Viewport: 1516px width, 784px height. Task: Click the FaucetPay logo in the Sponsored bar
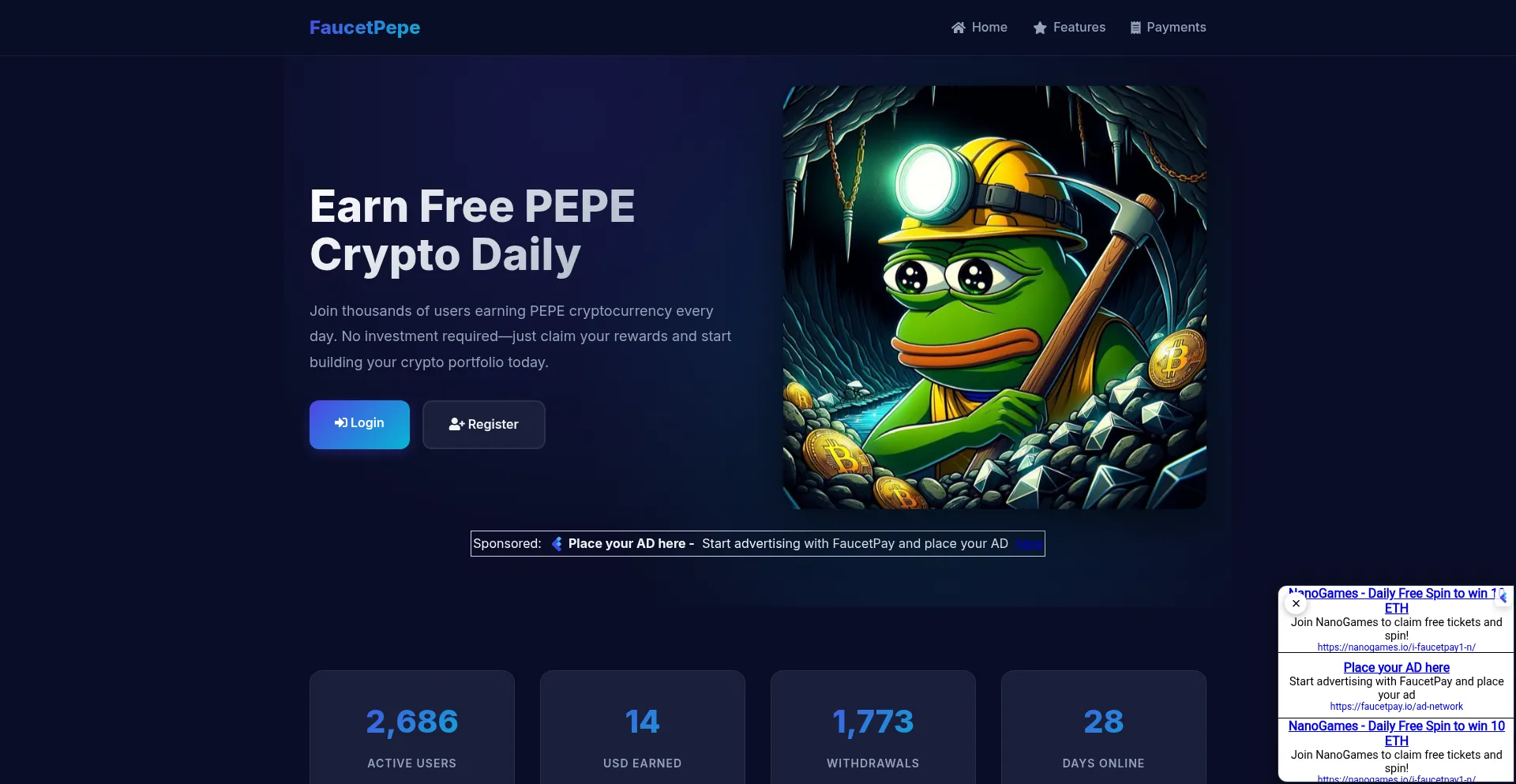557,543
